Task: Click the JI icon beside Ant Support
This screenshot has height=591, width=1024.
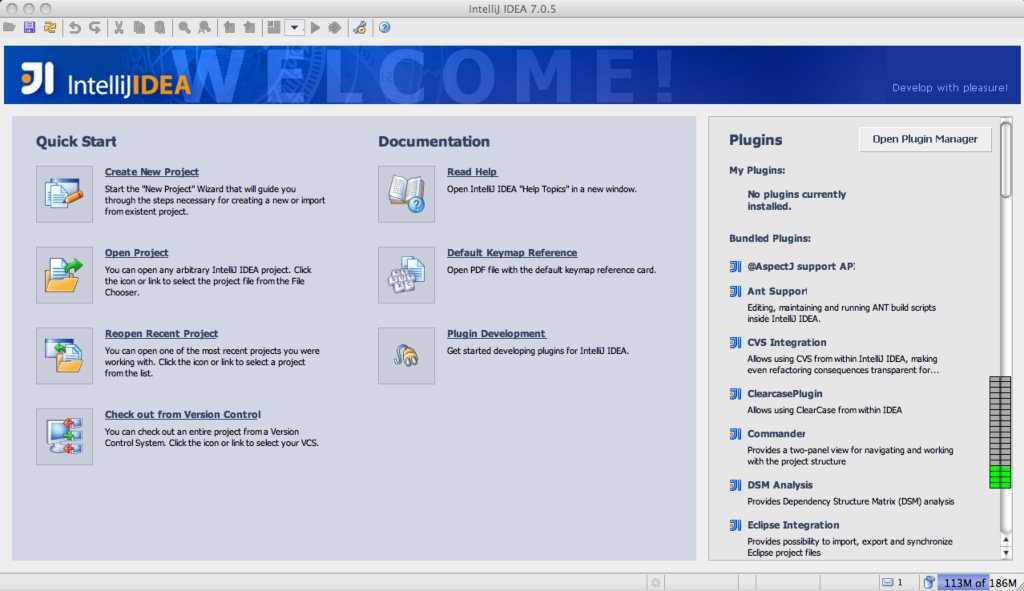Action: point(735,291)
